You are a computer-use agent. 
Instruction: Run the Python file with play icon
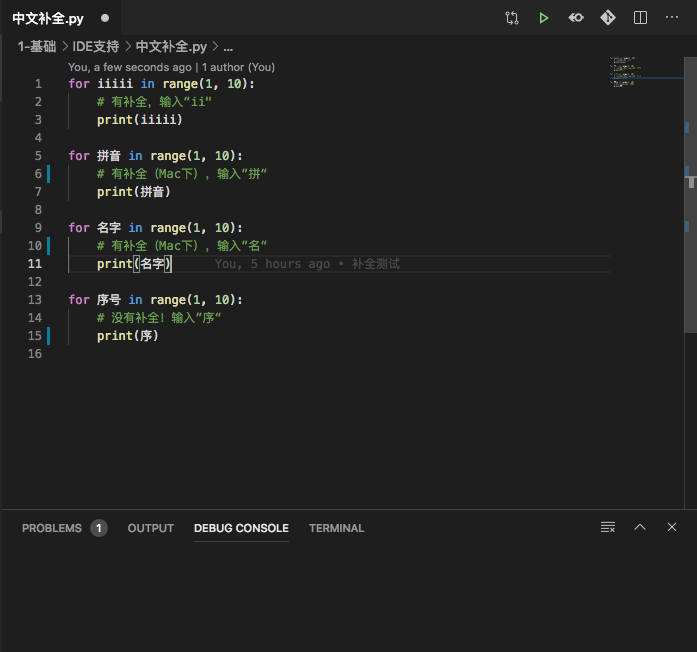point(544,18)
